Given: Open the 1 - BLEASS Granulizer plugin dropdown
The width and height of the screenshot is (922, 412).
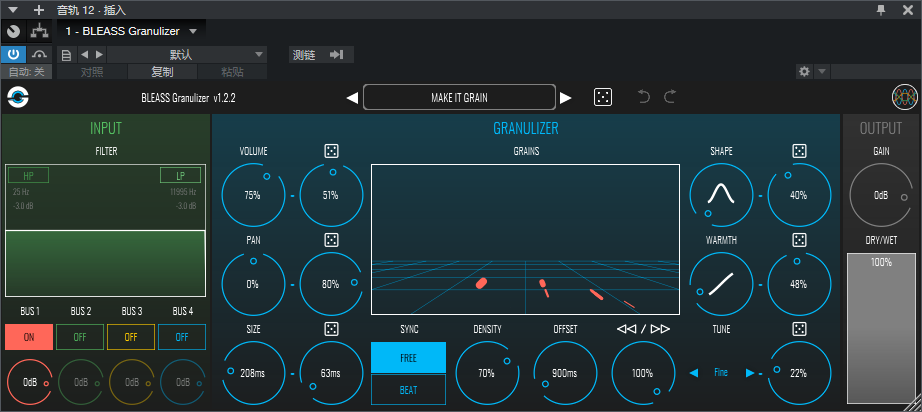Looking at the screenshot, I should [x=131, y=31].
